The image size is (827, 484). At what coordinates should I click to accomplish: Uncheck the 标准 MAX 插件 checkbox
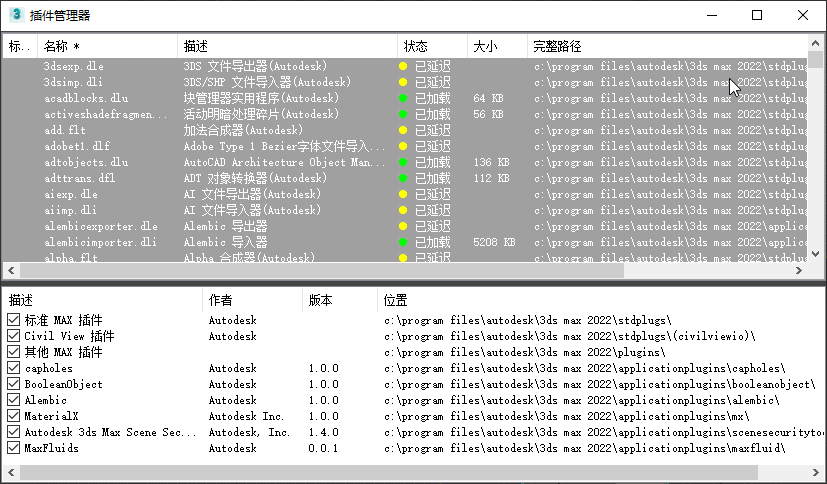click(x=14, y=320)
